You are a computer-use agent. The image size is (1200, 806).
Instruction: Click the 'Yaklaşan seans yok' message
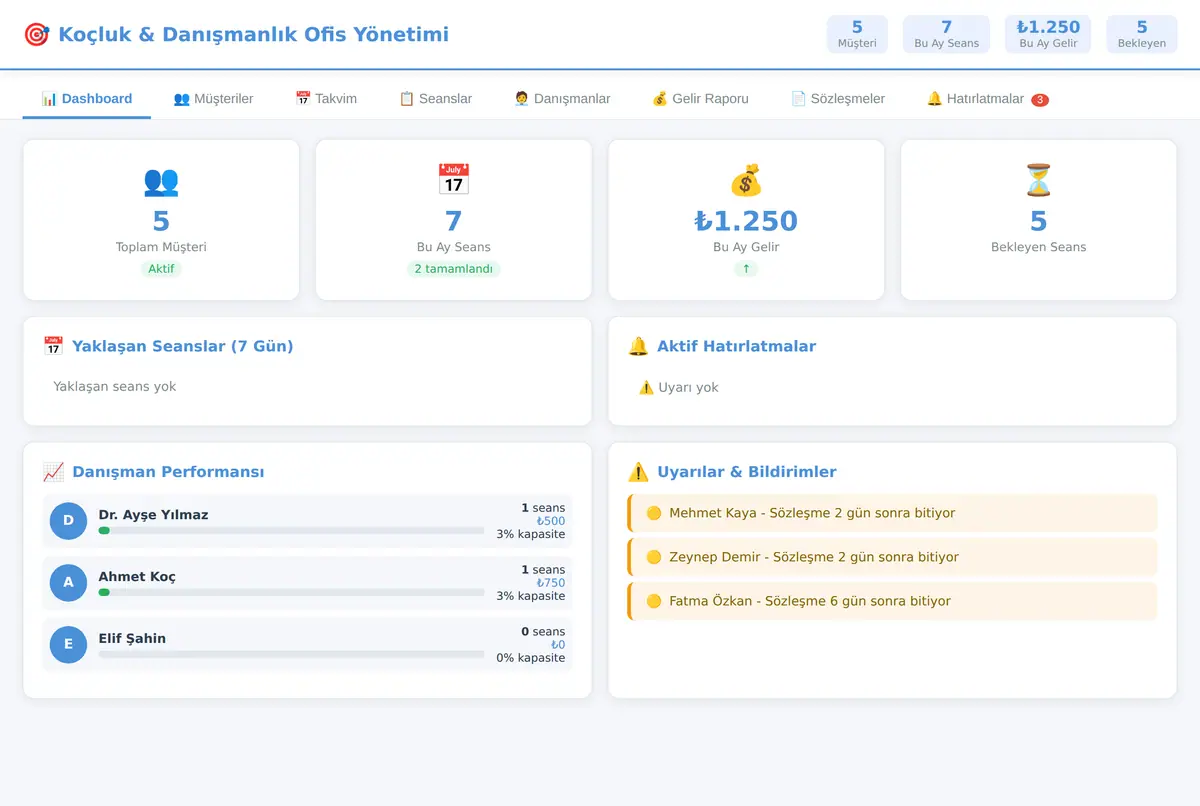point(115,386)
